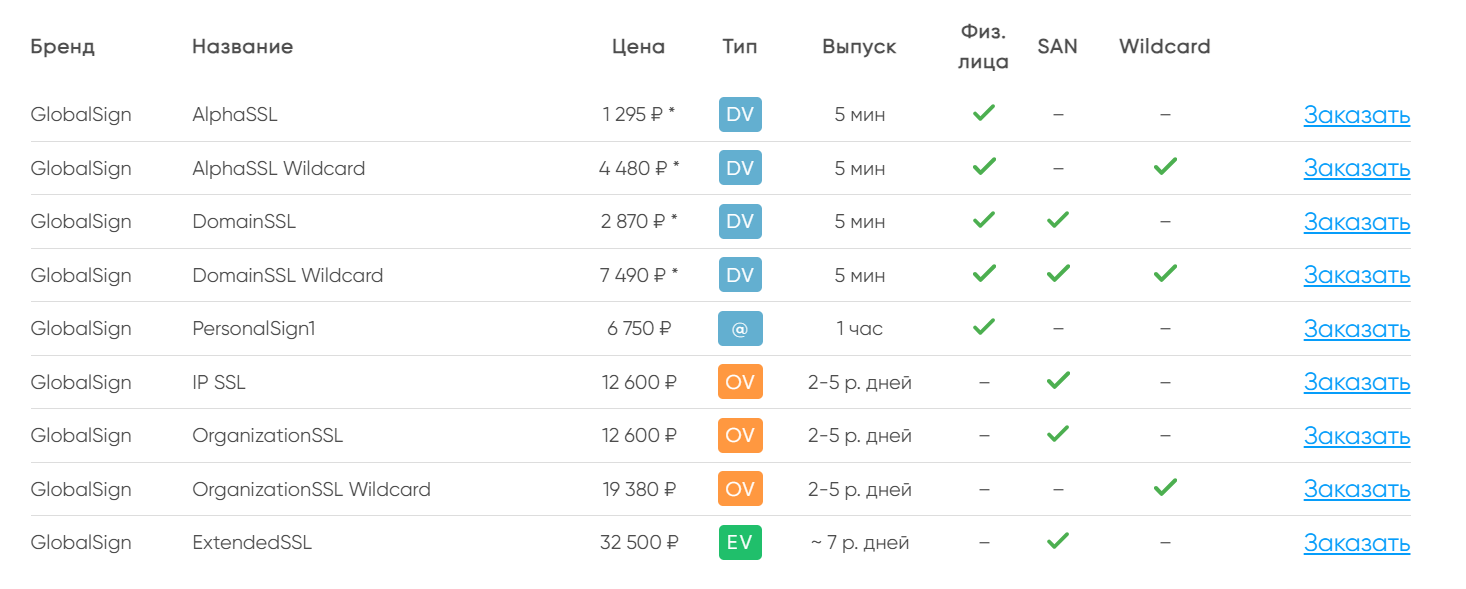Order AlphaSSL via Заказать link
The height and width of the screenshot is (589, 1466).
click(x=1356, y=114)
